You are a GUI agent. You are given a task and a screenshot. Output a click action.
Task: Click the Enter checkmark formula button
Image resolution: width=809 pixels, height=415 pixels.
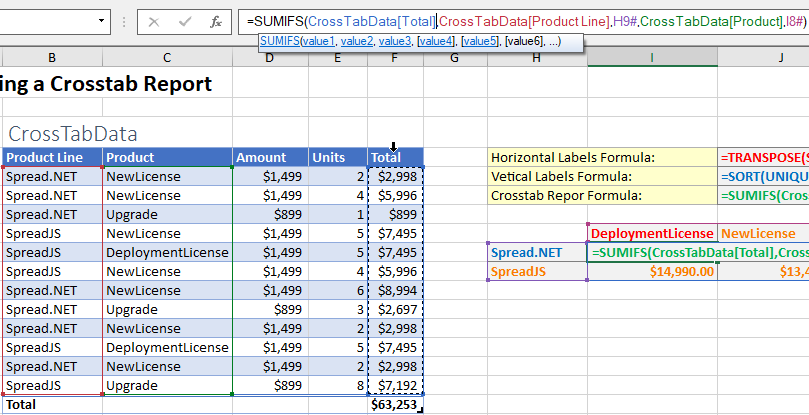click(185, 22)
